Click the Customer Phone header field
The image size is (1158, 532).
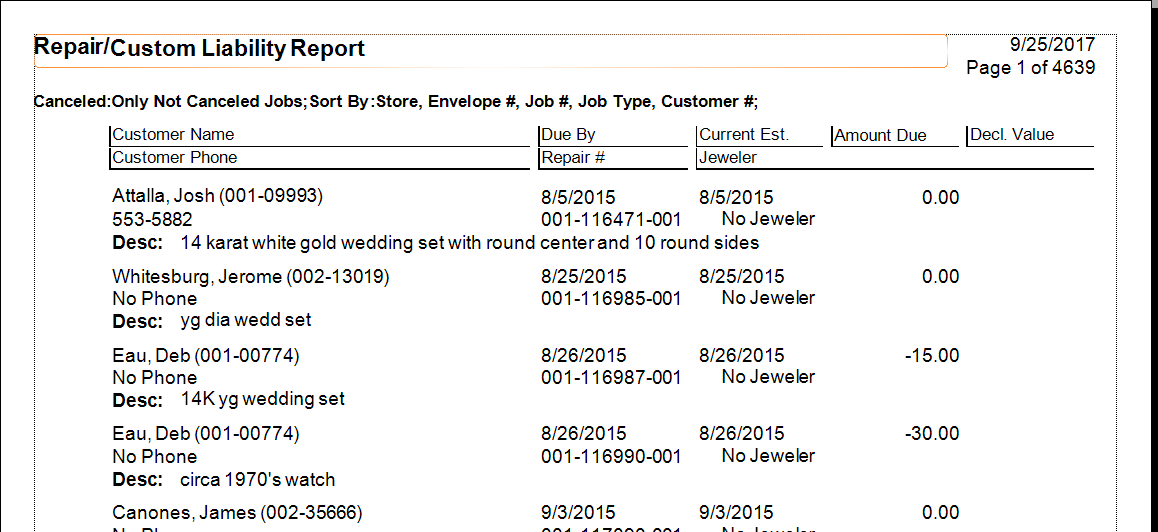point(175,158)
